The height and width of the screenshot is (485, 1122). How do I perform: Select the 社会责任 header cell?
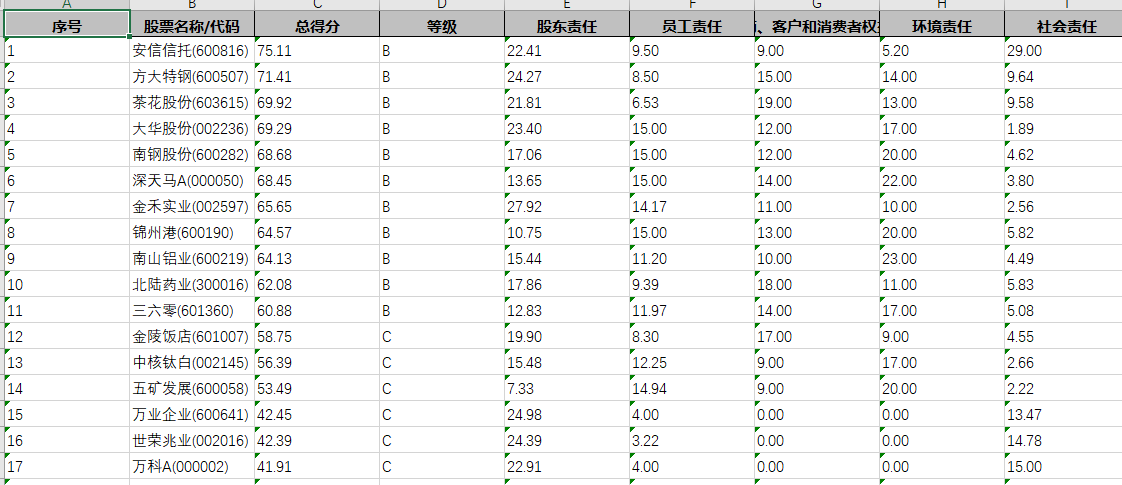coord(1063,24)
